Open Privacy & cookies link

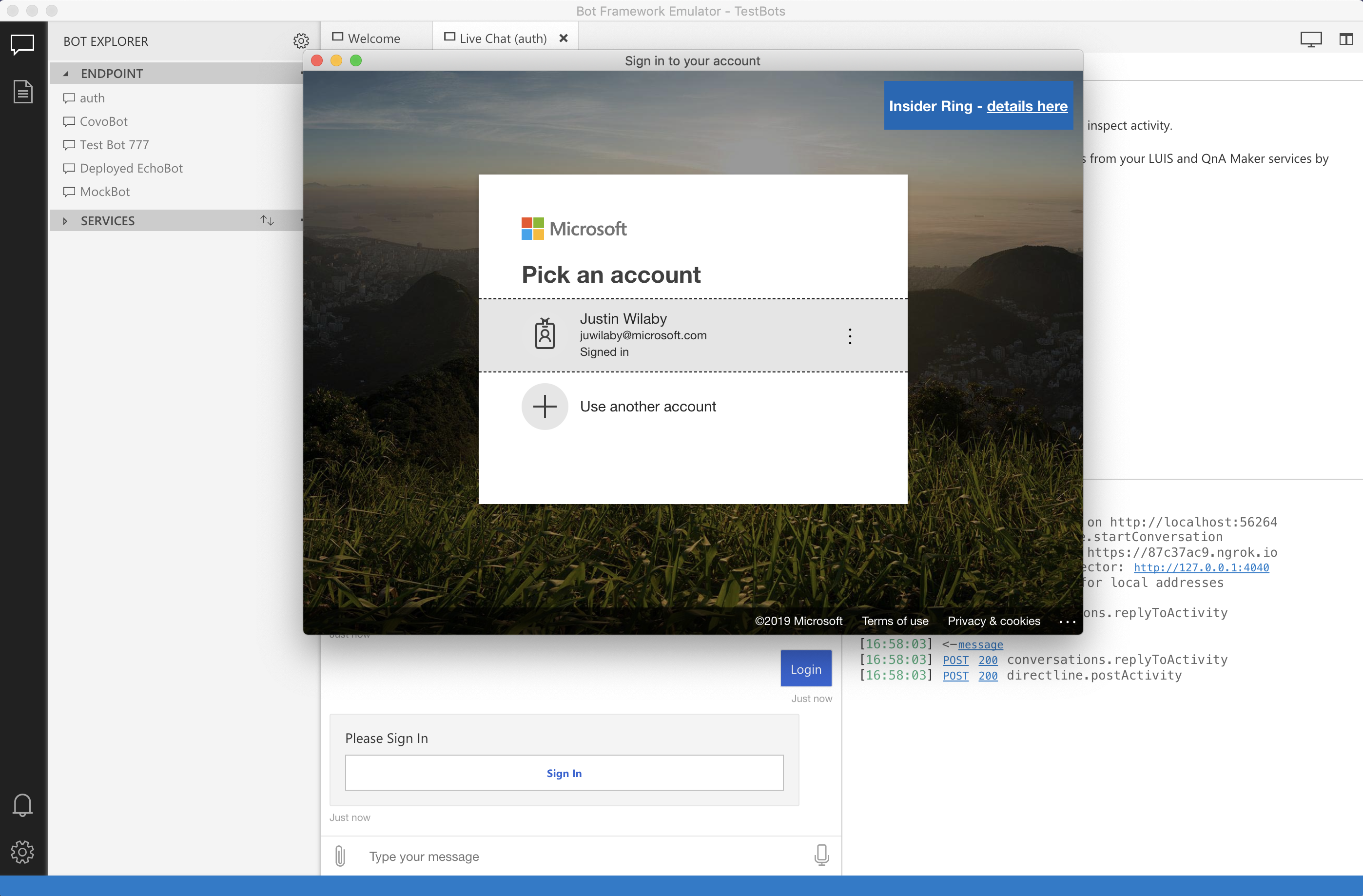pos(993,621)
